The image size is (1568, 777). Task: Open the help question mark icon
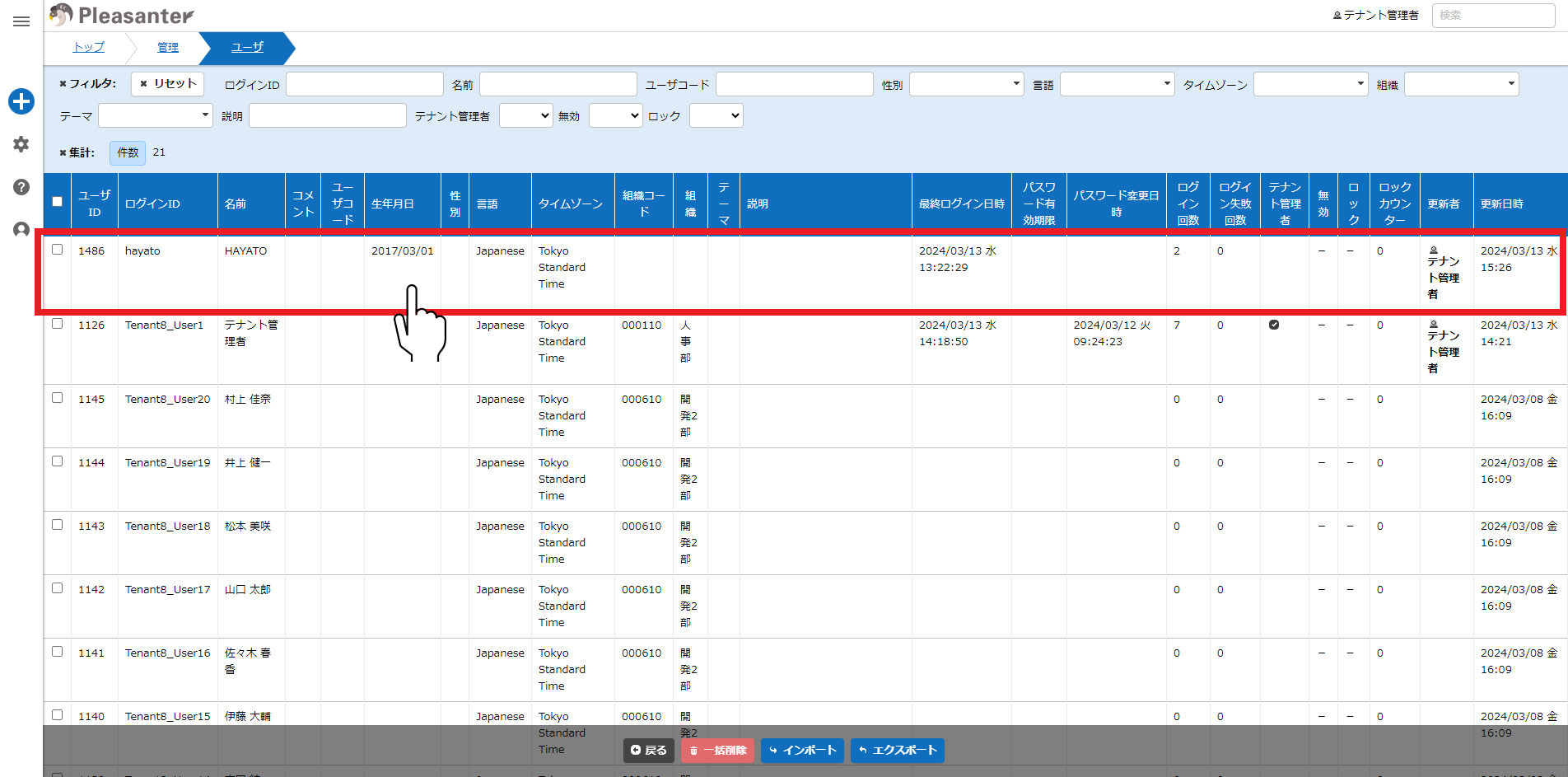pos(21,187)
